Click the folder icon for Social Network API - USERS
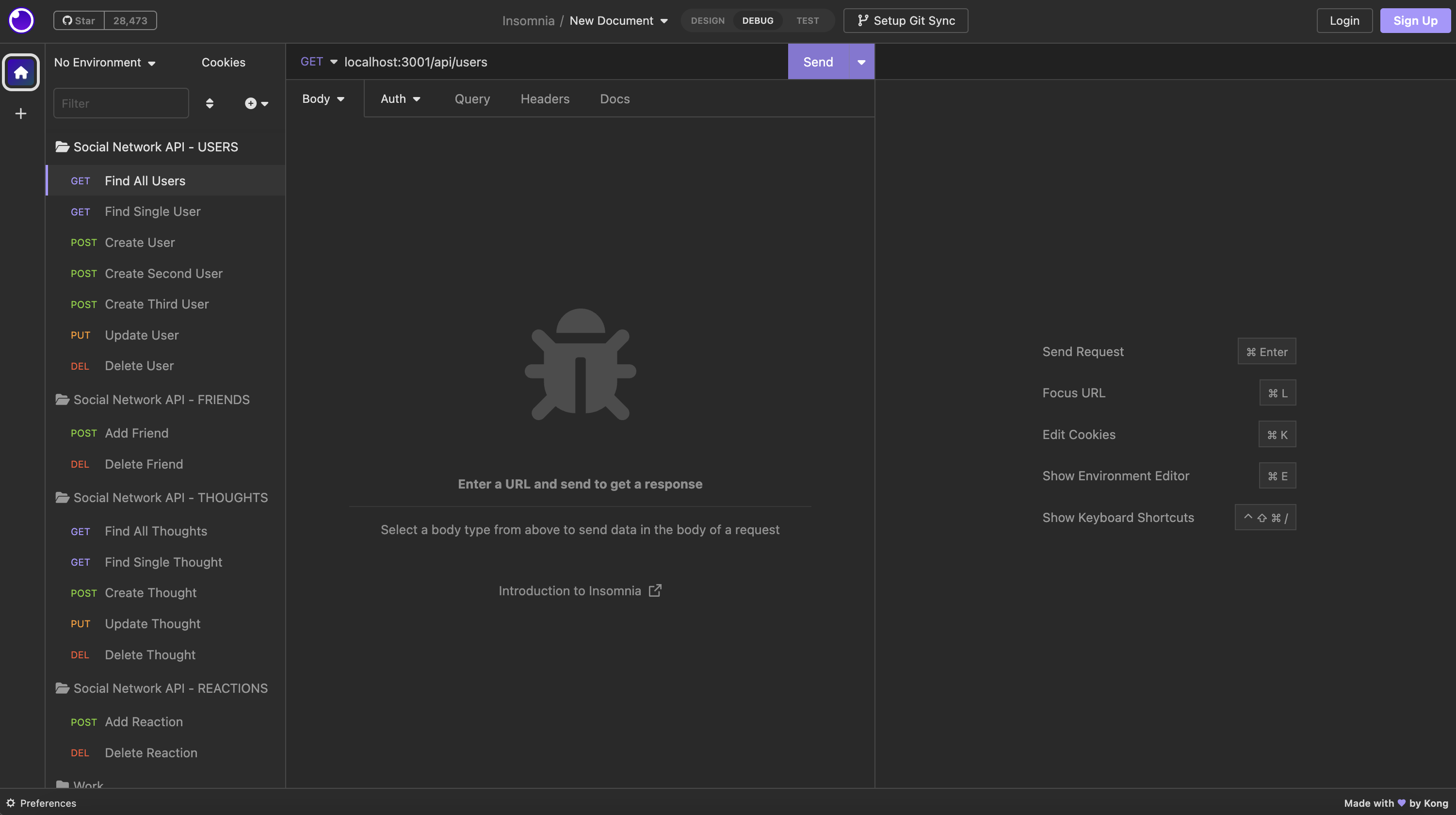 click(x=61, y=147)
